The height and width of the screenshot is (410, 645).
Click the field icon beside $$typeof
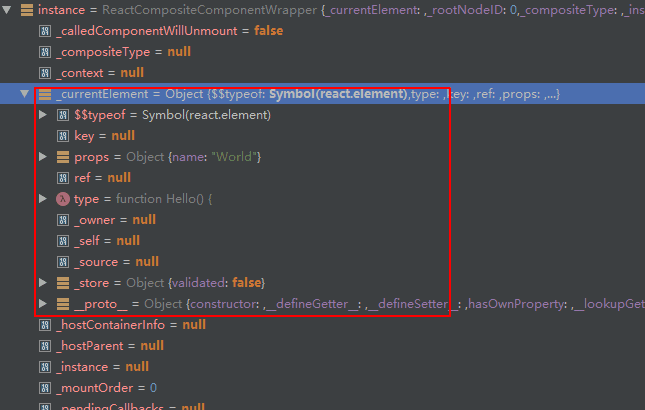pyautogui.click(x=63, y=115)
